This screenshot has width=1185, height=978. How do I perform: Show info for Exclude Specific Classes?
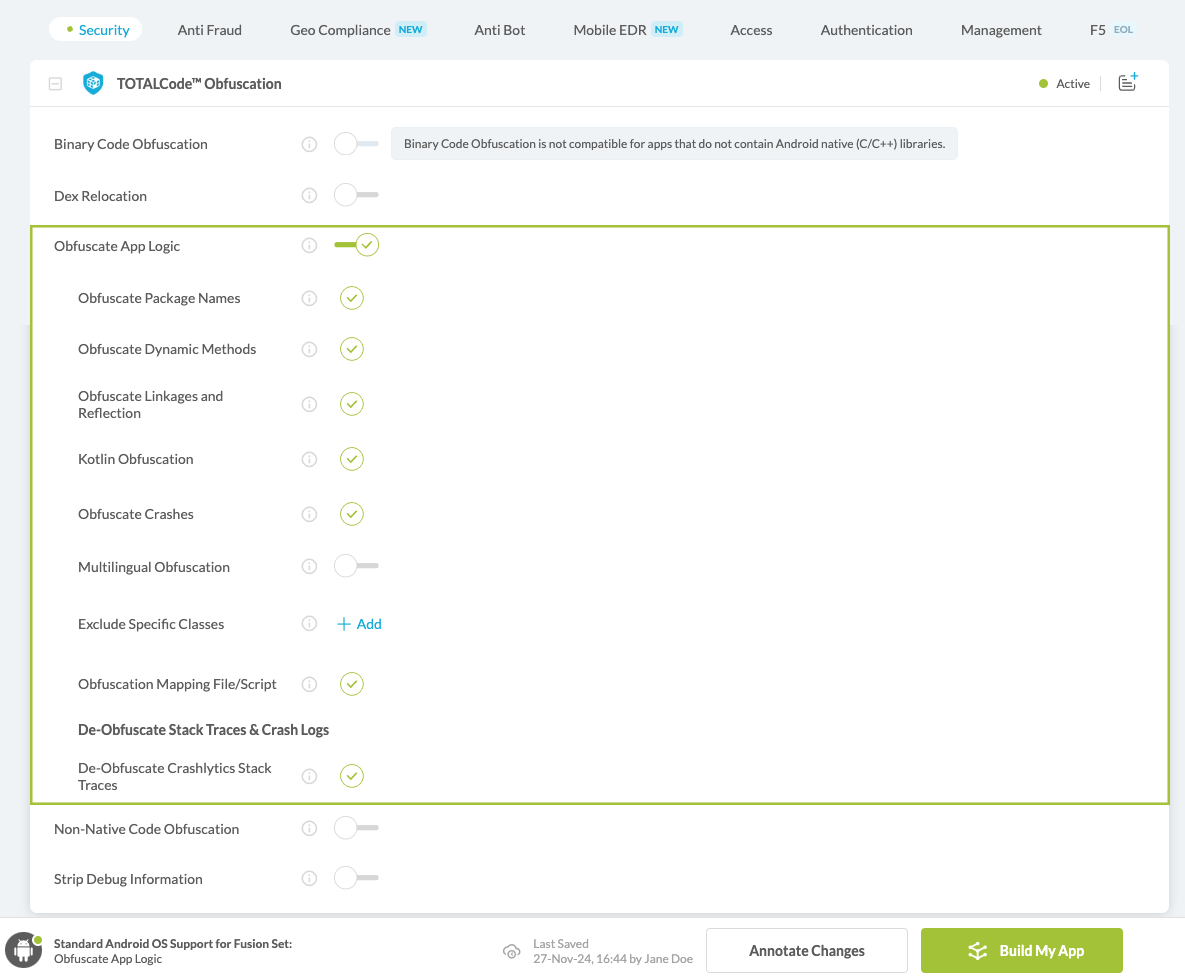(309, 624)
